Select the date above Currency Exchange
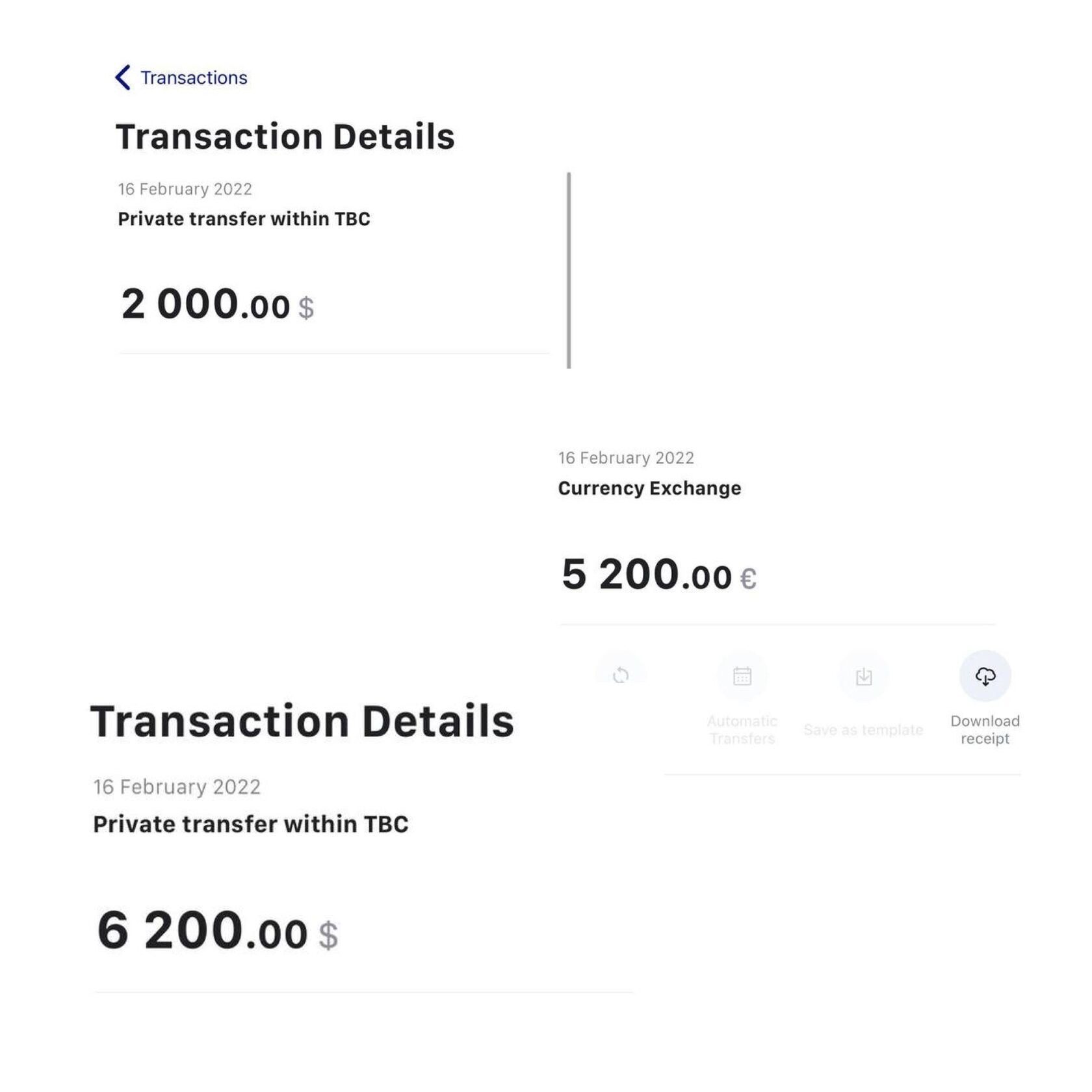This screenshot has height=1092, width=1092. pyautogui.click(x=626, y=458)
